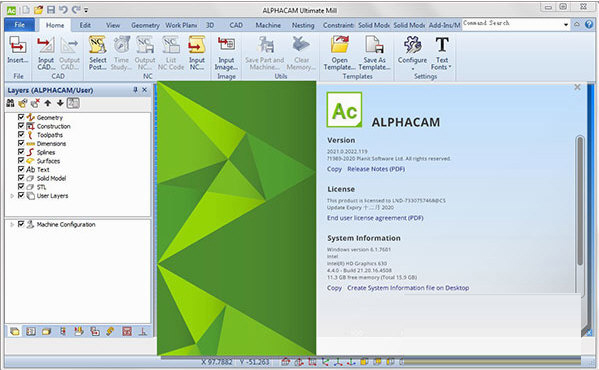Collapse the ribbon with the caret icon

tap(576, 24)
